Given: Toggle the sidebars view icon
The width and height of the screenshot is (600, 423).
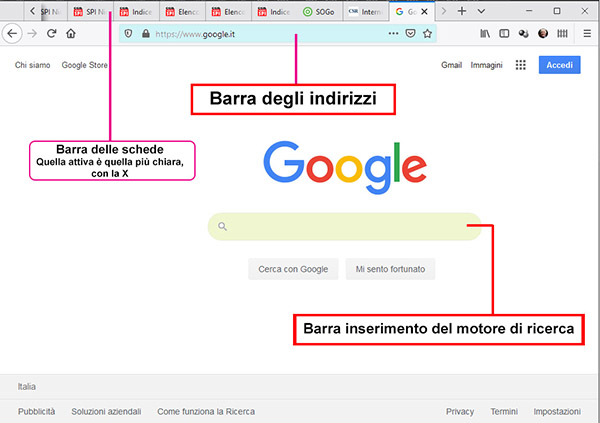Looking at the screenshot, I should 504,34.
